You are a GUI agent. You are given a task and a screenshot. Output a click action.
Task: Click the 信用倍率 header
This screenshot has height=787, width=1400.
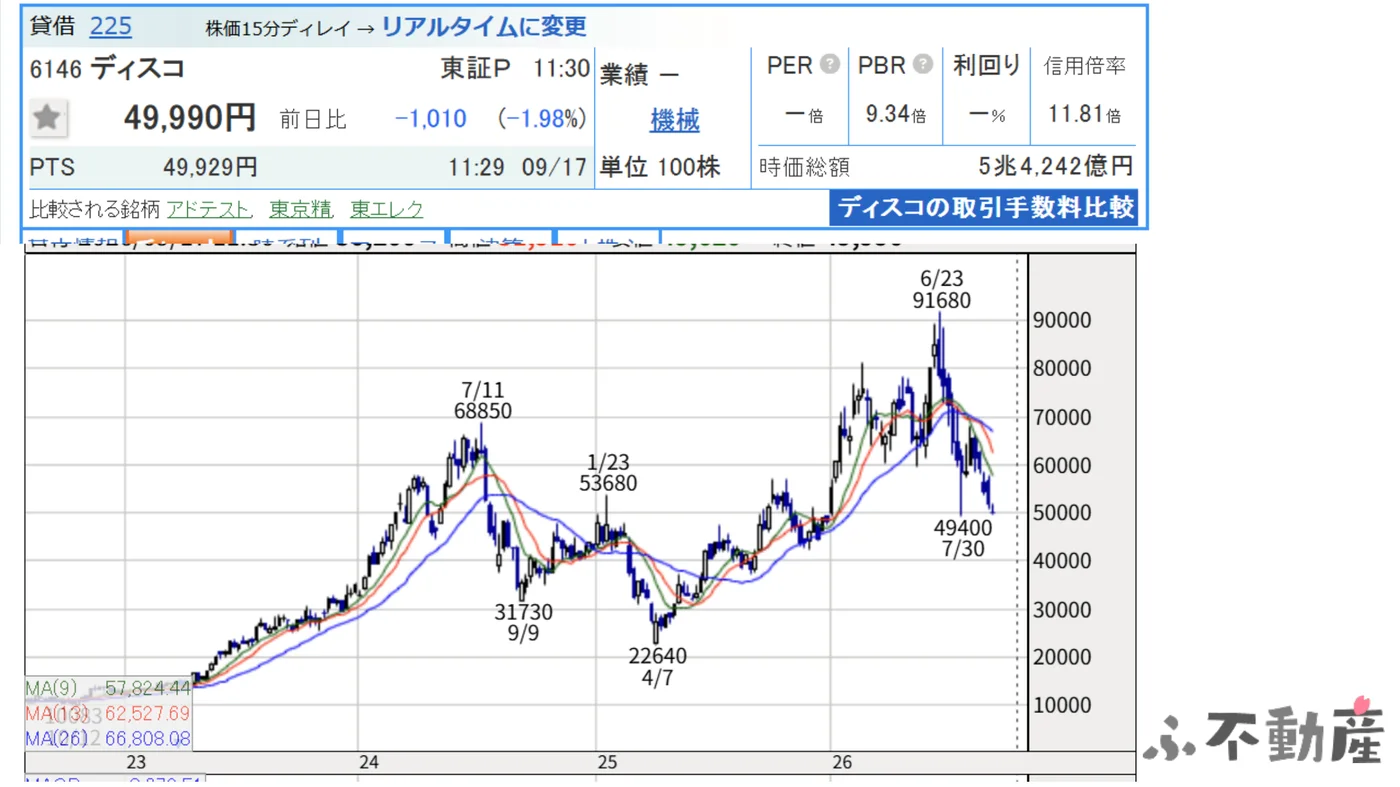pos(1085,66)
